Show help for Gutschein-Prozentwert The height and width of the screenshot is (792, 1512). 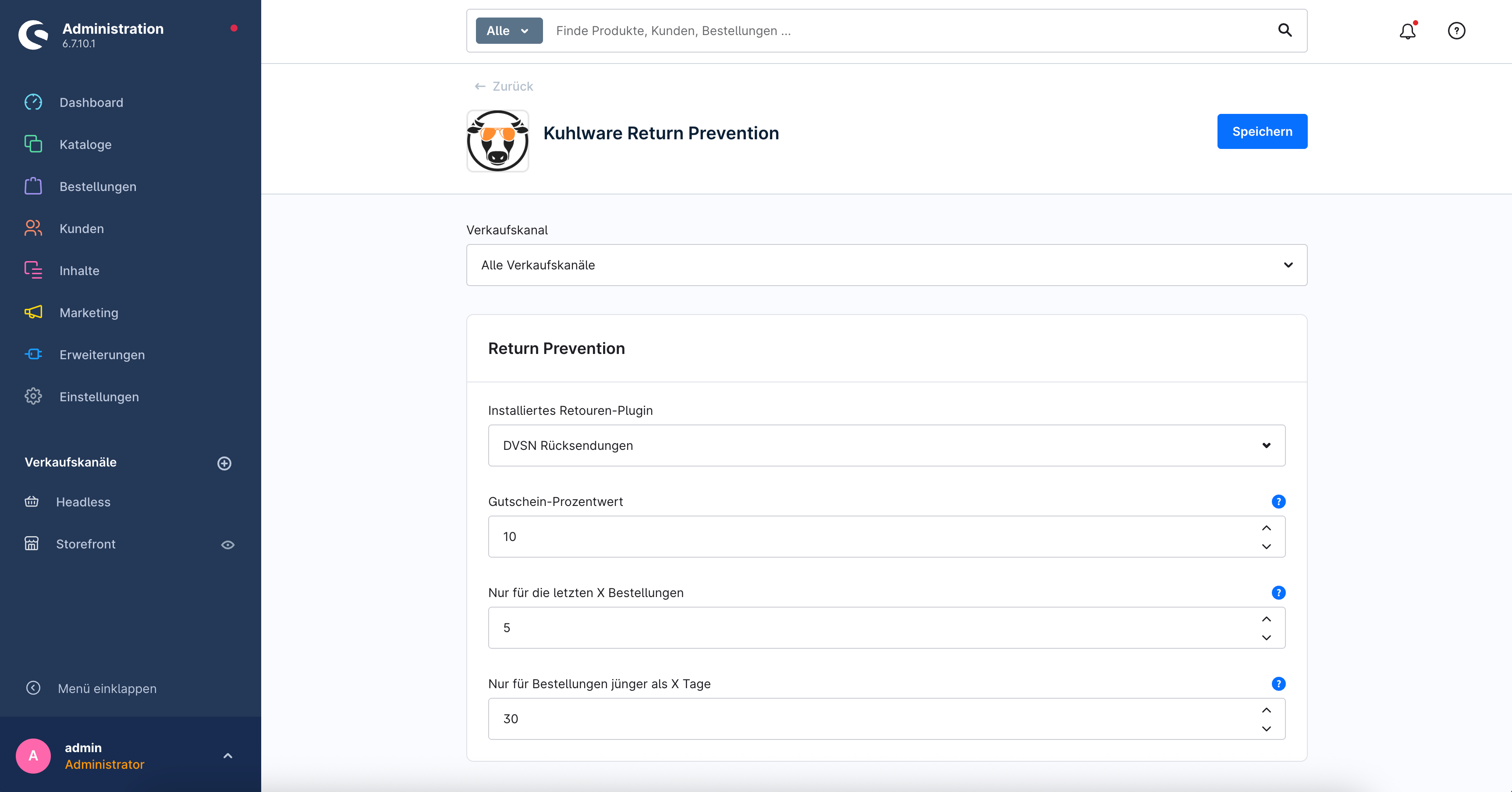coord(1278,502)
